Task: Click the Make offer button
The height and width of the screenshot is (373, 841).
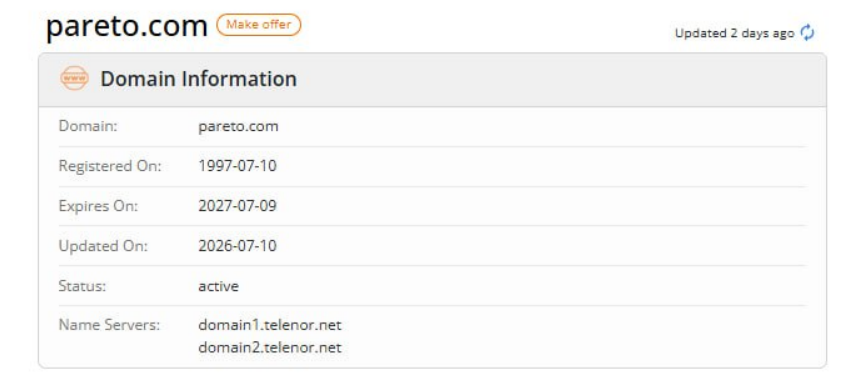Action: pos(259,25)
